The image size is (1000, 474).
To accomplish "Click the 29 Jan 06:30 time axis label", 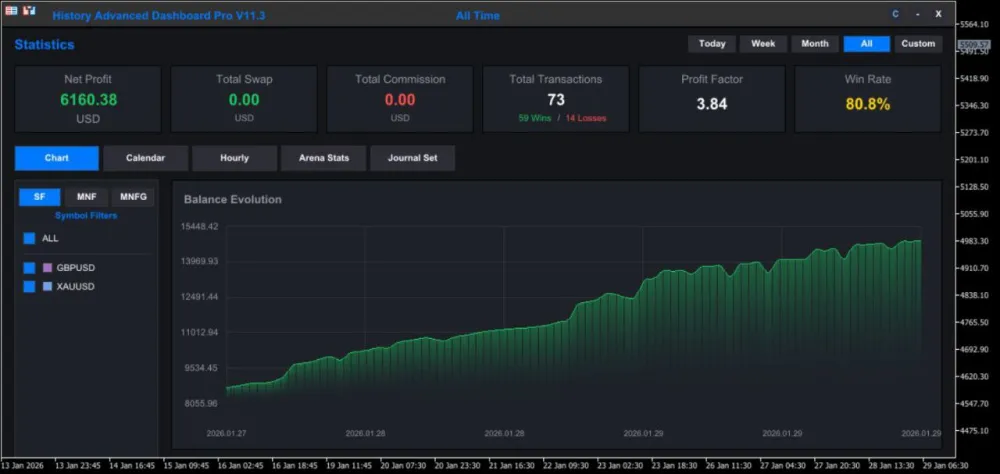I will 946,466.
